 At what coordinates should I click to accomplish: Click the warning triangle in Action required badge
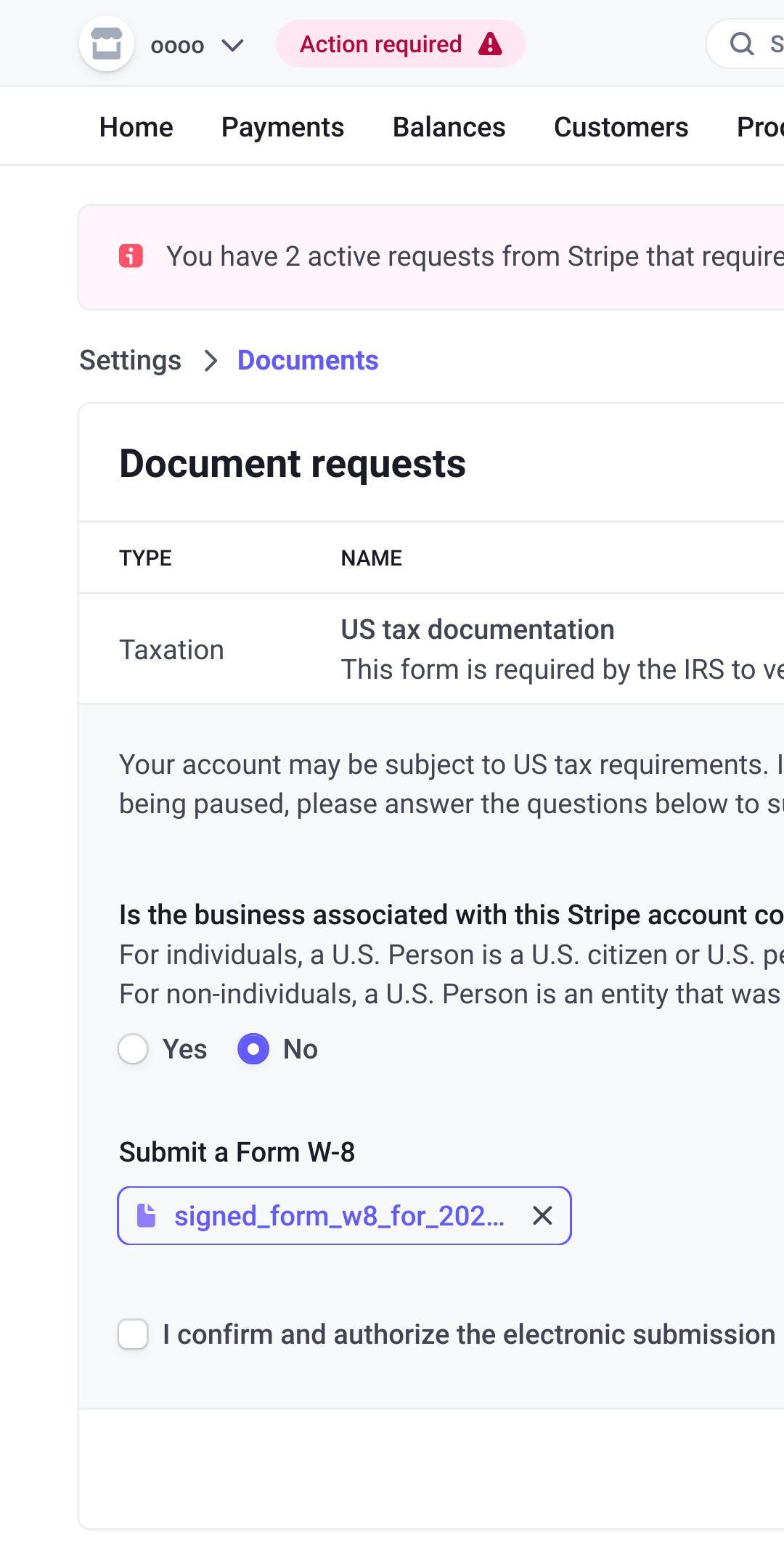point(491,44)
